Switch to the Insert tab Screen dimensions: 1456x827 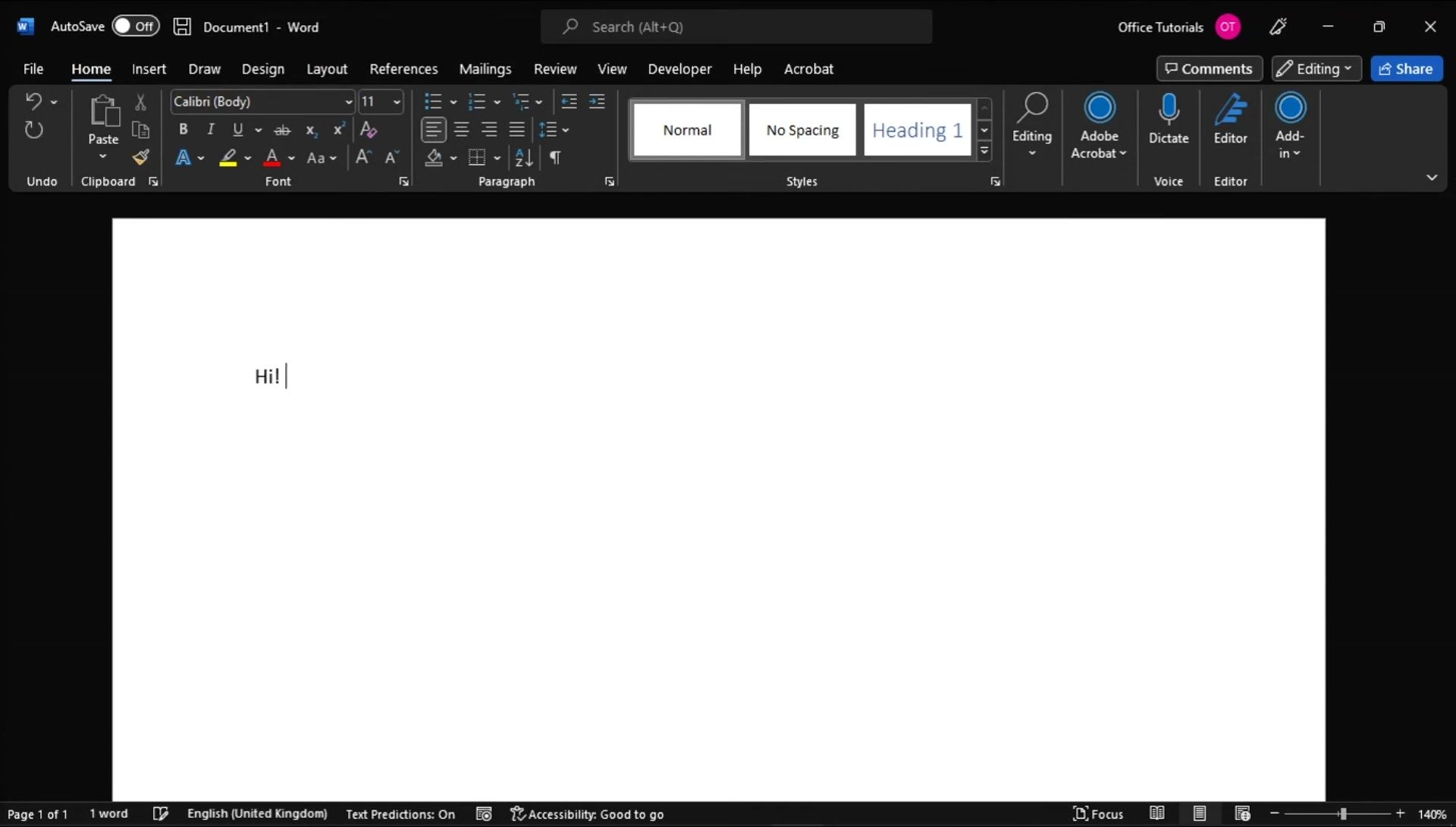pos(149,68)
